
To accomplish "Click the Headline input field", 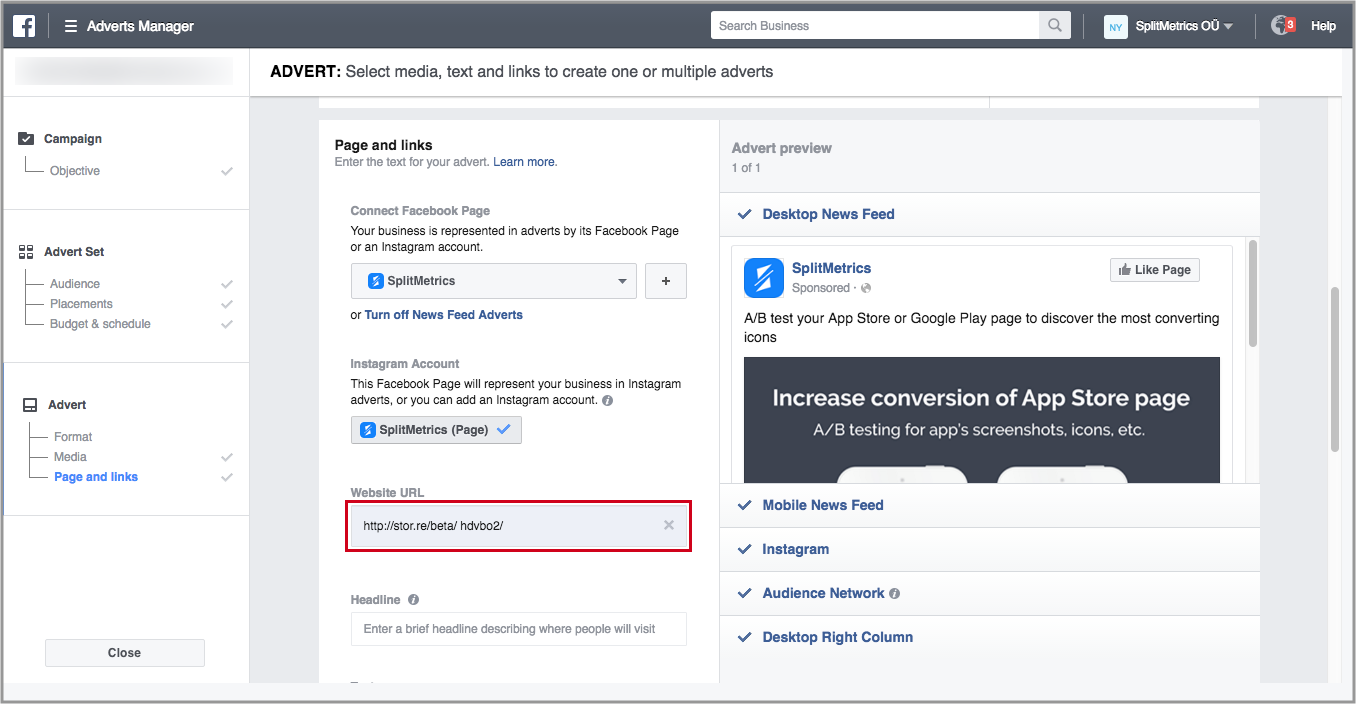I will click(x=518, y=629).
